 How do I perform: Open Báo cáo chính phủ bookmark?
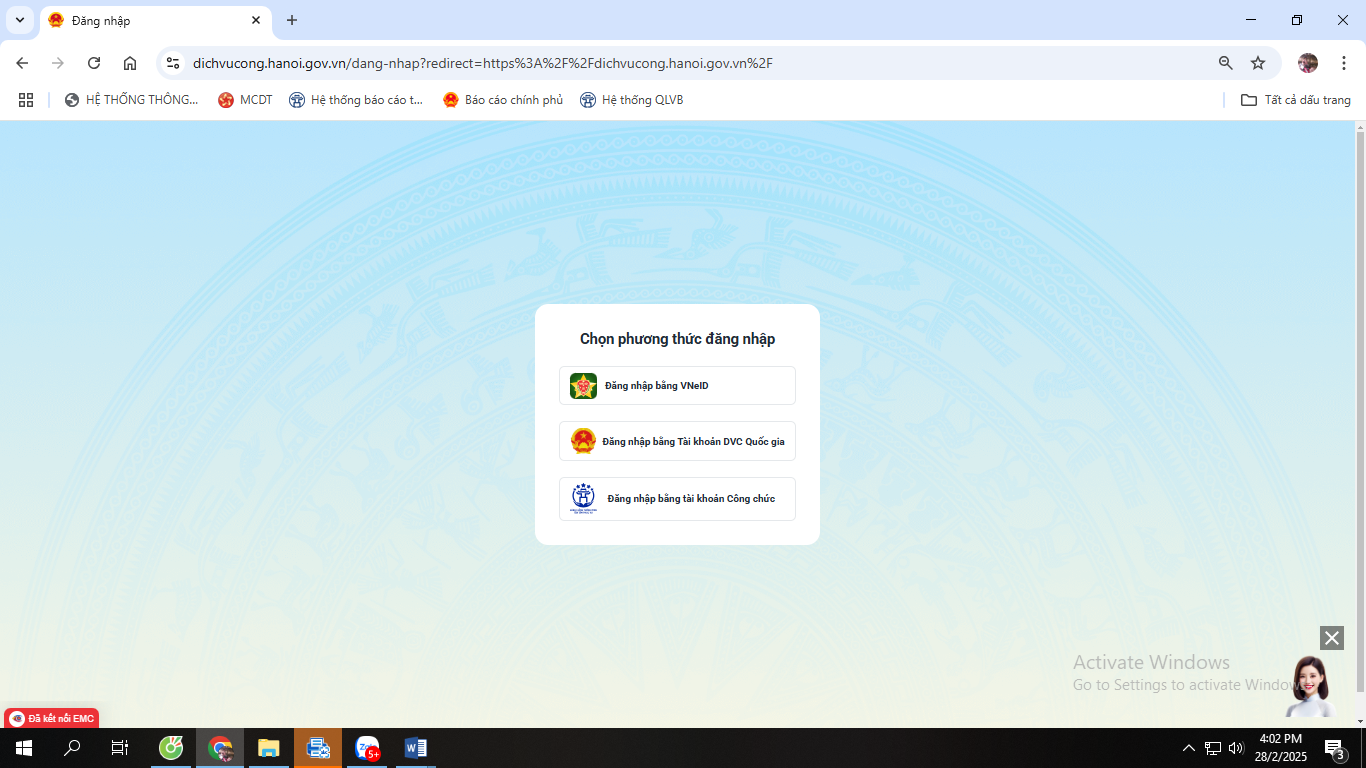tap(503, 100)
